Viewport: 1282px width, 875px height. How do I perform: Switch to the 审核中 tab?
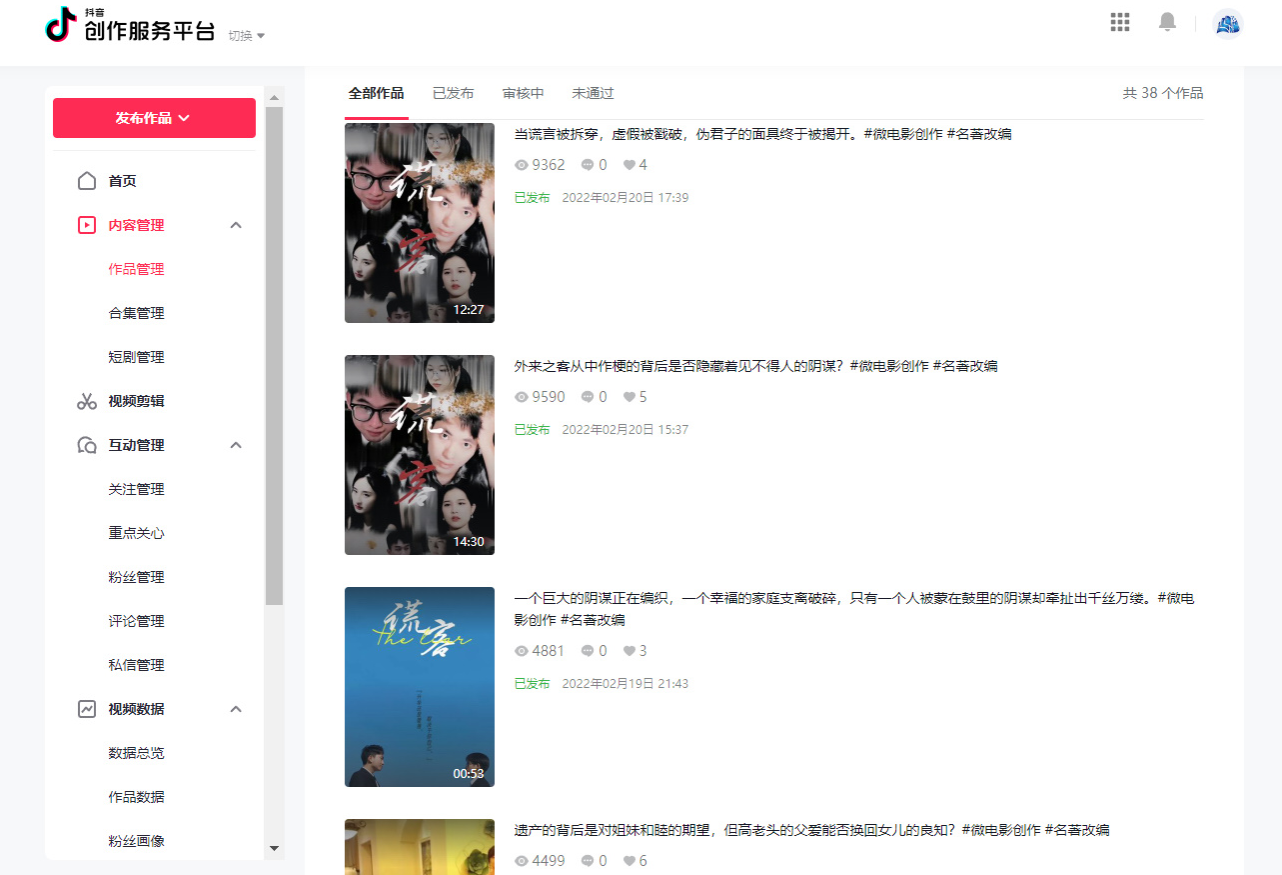pos(523,93)
